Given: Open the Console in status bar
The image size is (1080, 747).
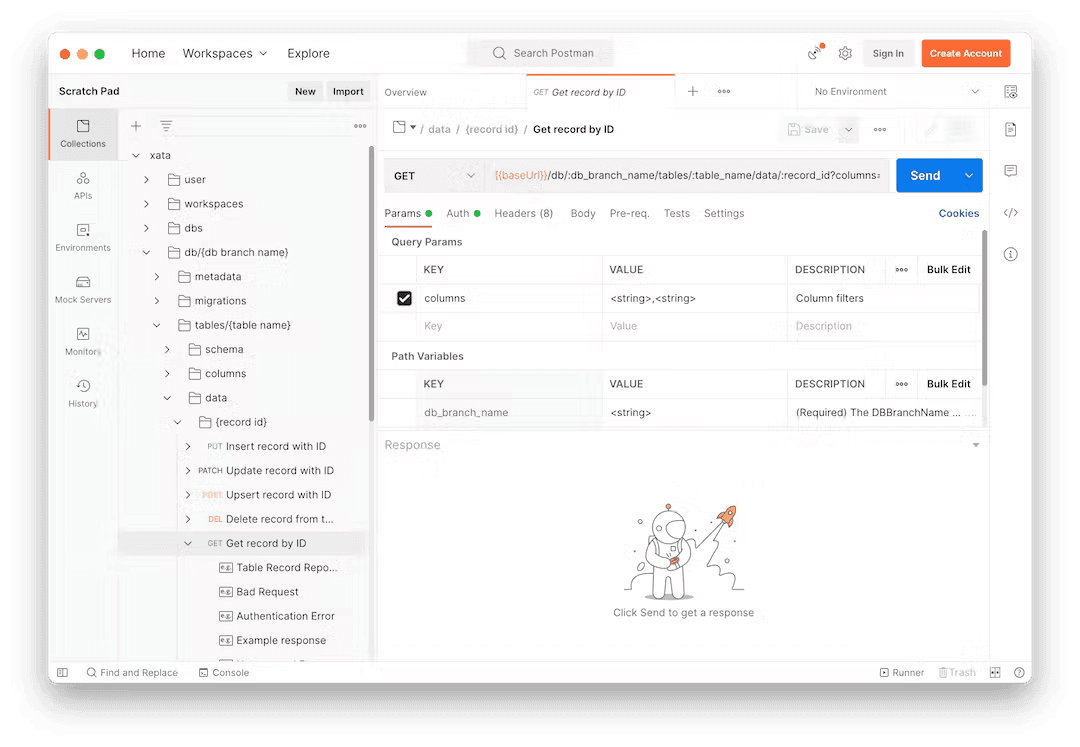Looking at the screenshot, I should [224, 673].
